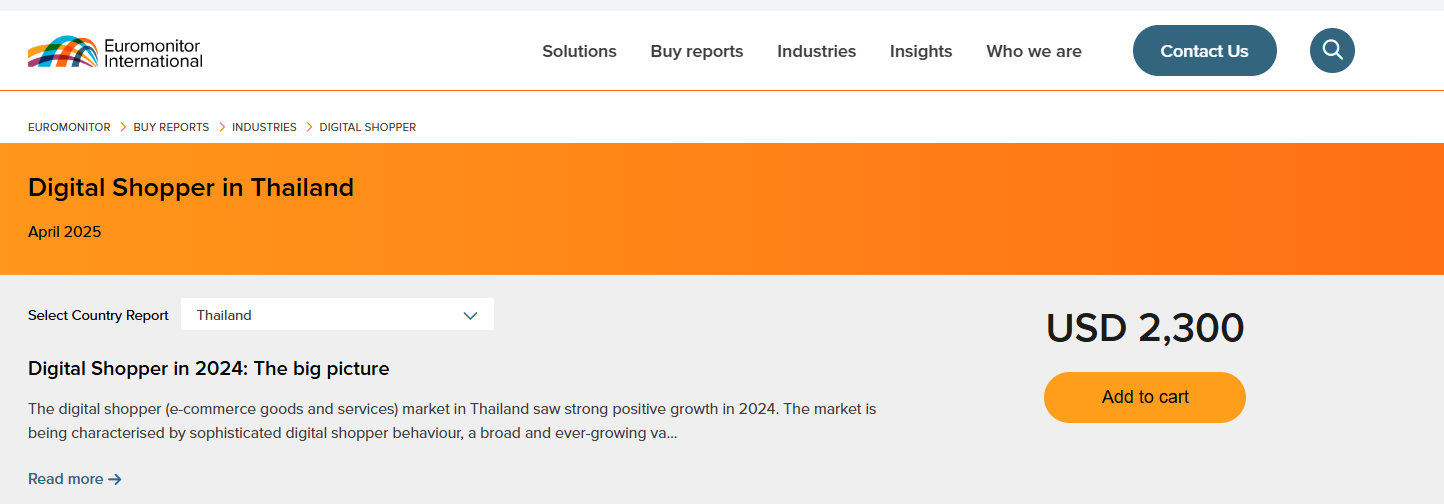
Task: Click the DIGITAL SHOPPER breadcrumb
Action: point(367,127)
